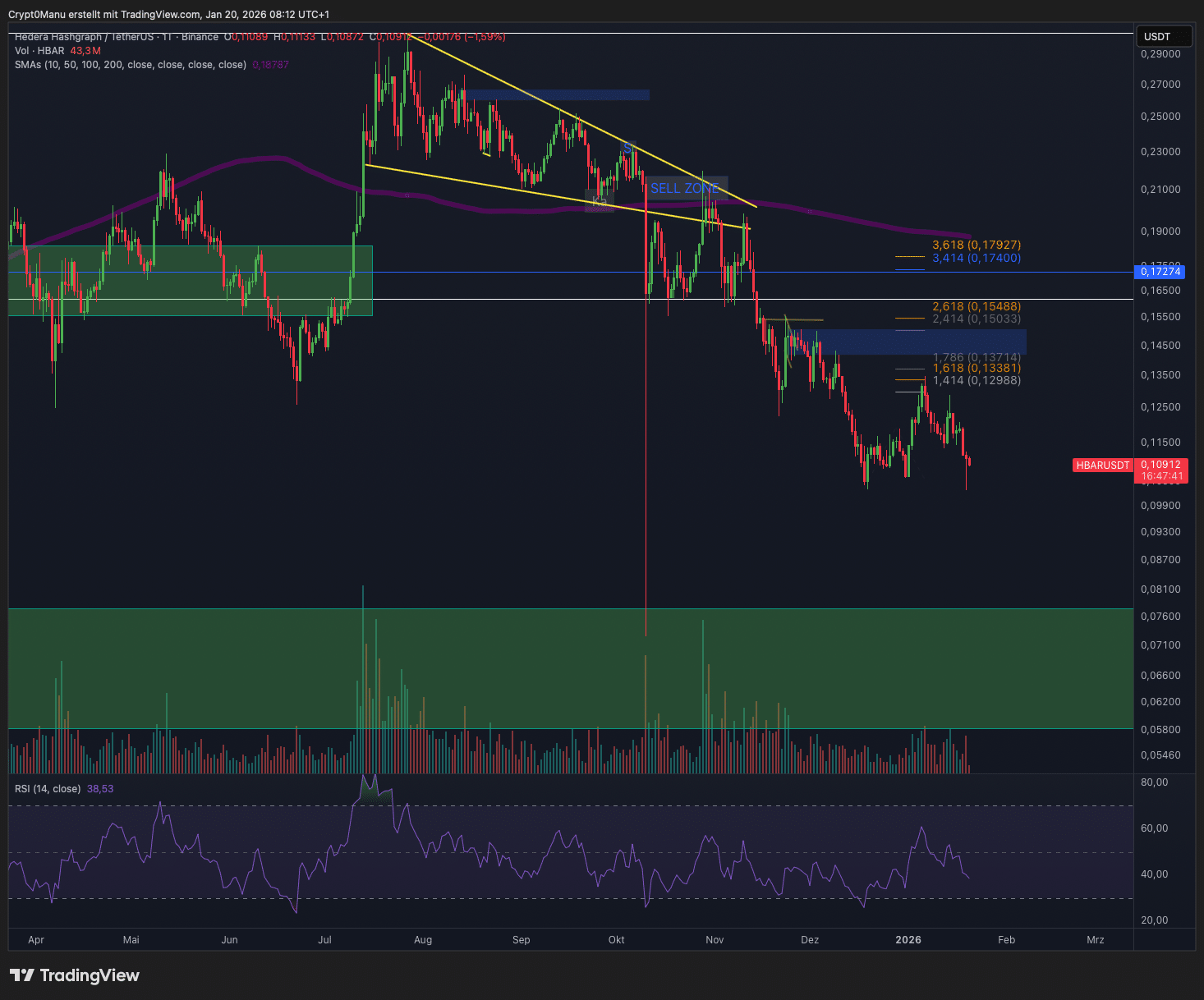Image resolution: width=1204 pixels, height=1000 pixels.
Task: Click the red 0,10912 current price label
Action: (x=1161, y=465)
